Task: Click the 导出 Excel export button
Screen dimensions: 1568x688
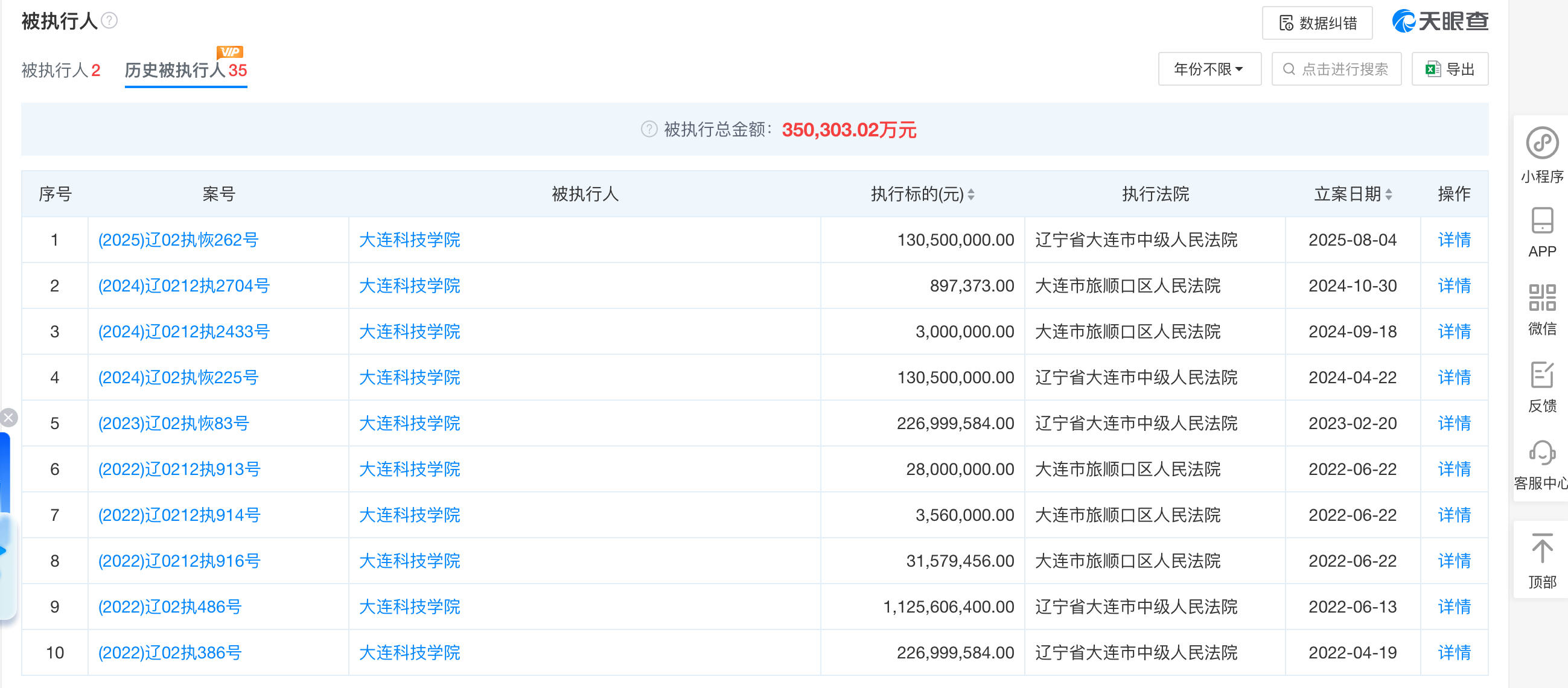Action: (1450, 69)
